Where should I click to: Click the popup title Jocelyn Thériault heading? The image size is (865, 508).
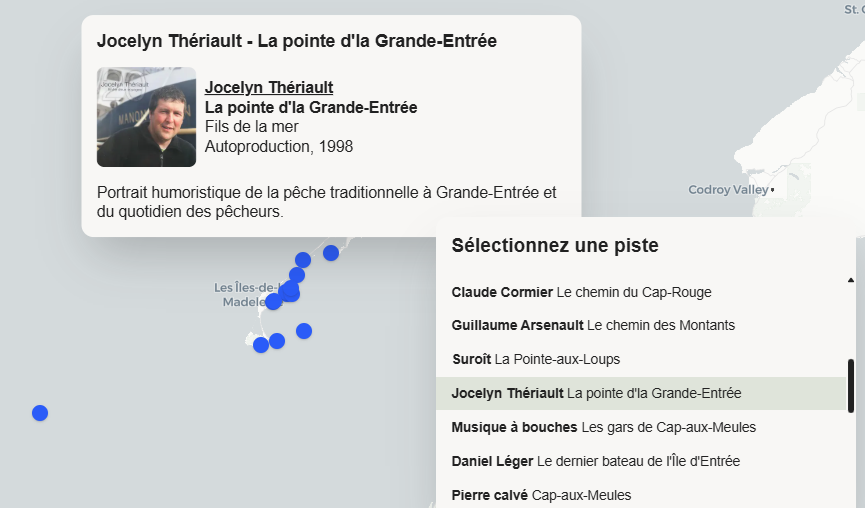pyautogui.click(x=297, y=41)
